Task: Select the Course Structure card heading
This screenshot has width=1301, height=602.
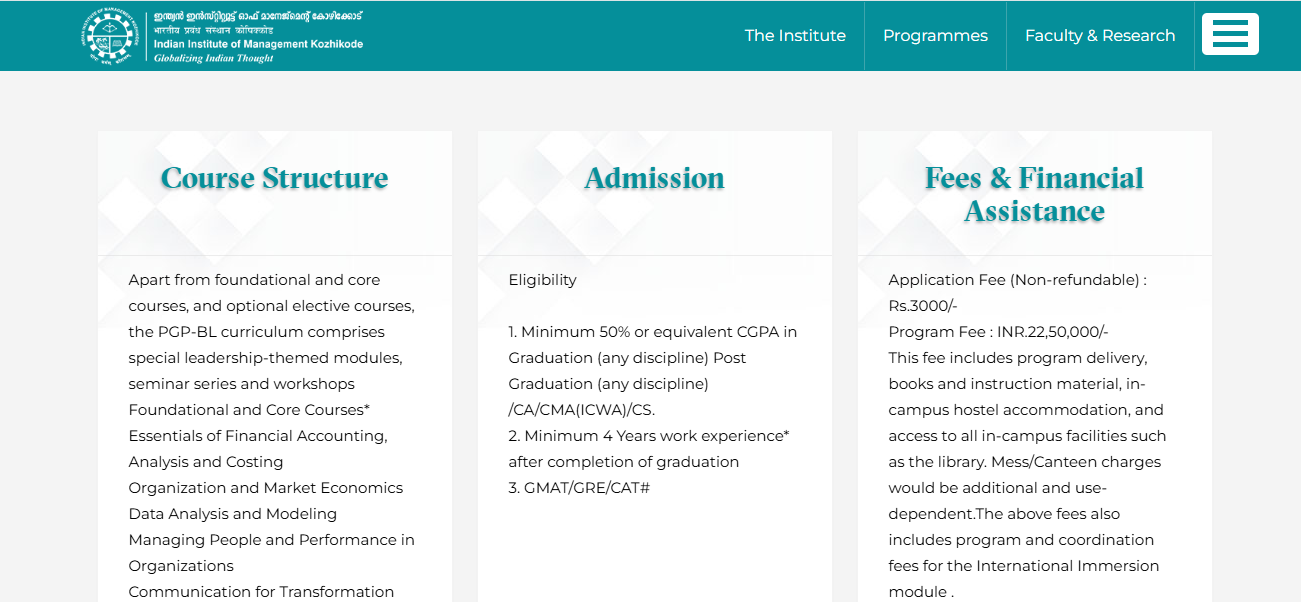Action: tap(274, 178)
